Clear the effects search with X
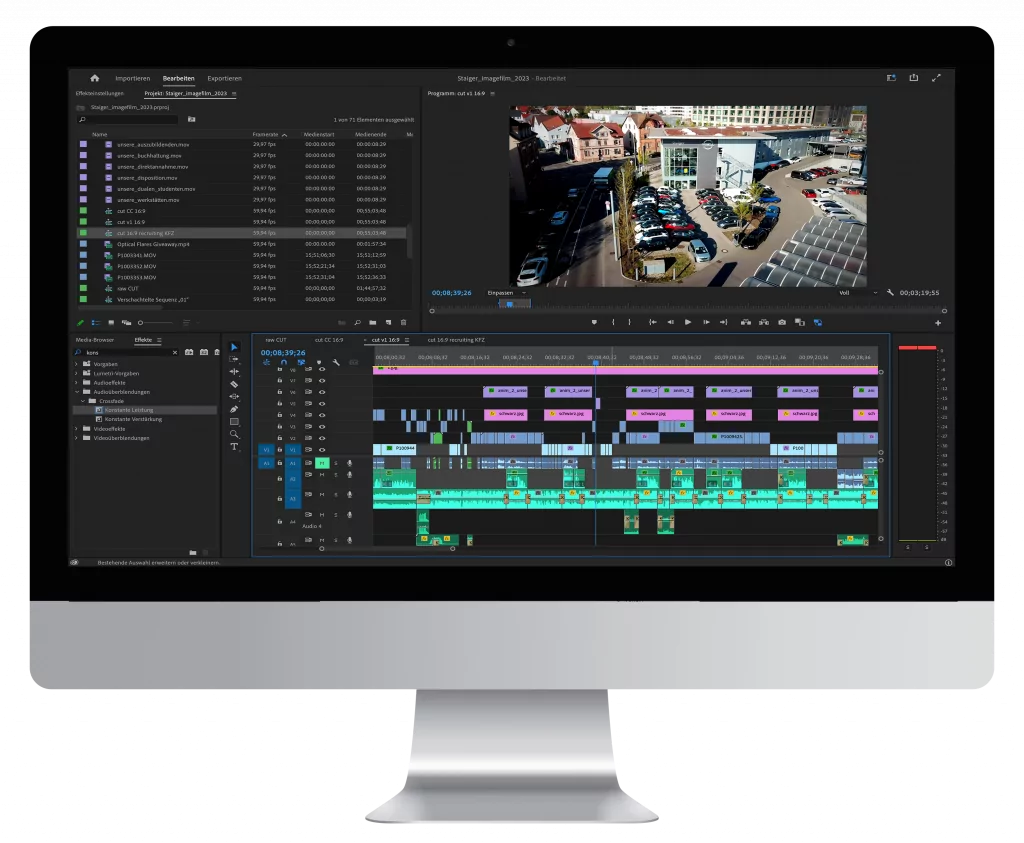The width and height of the screenshot is (1024, 843). click(x=174, y=353)
